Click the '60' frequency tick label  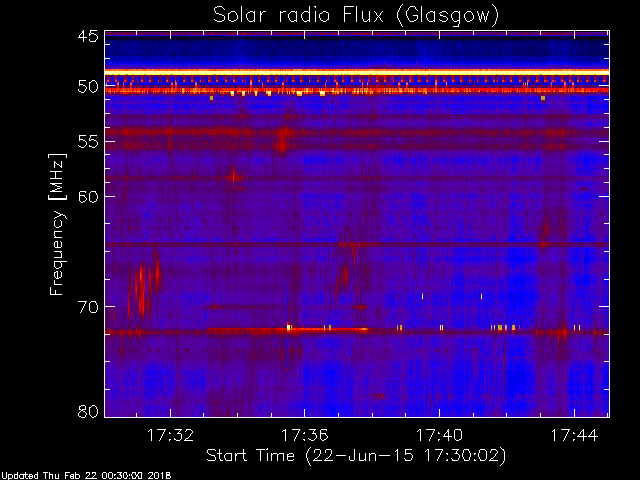[x=89, y=197]
